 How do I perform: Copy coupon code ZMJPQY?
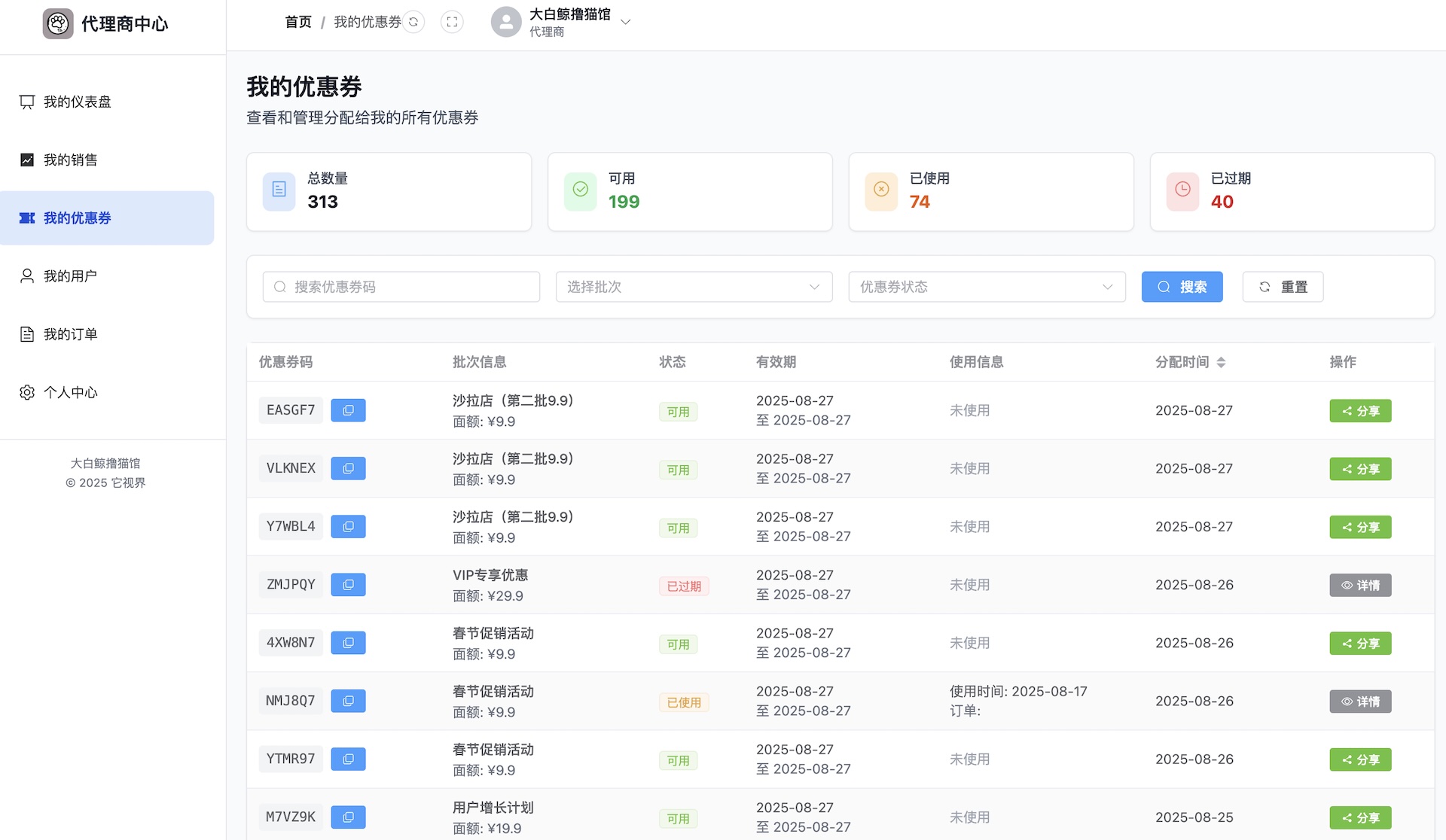[348, 585]
